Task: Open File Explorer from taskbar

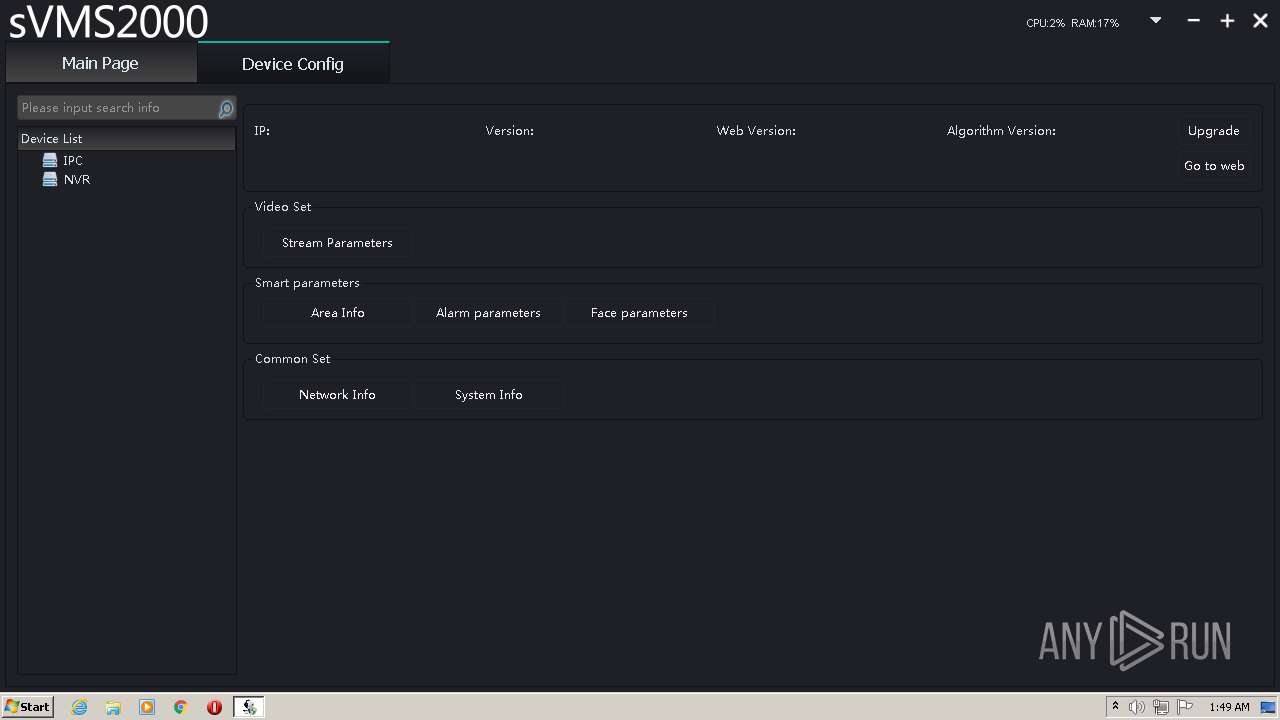Action: click(113, 707)
